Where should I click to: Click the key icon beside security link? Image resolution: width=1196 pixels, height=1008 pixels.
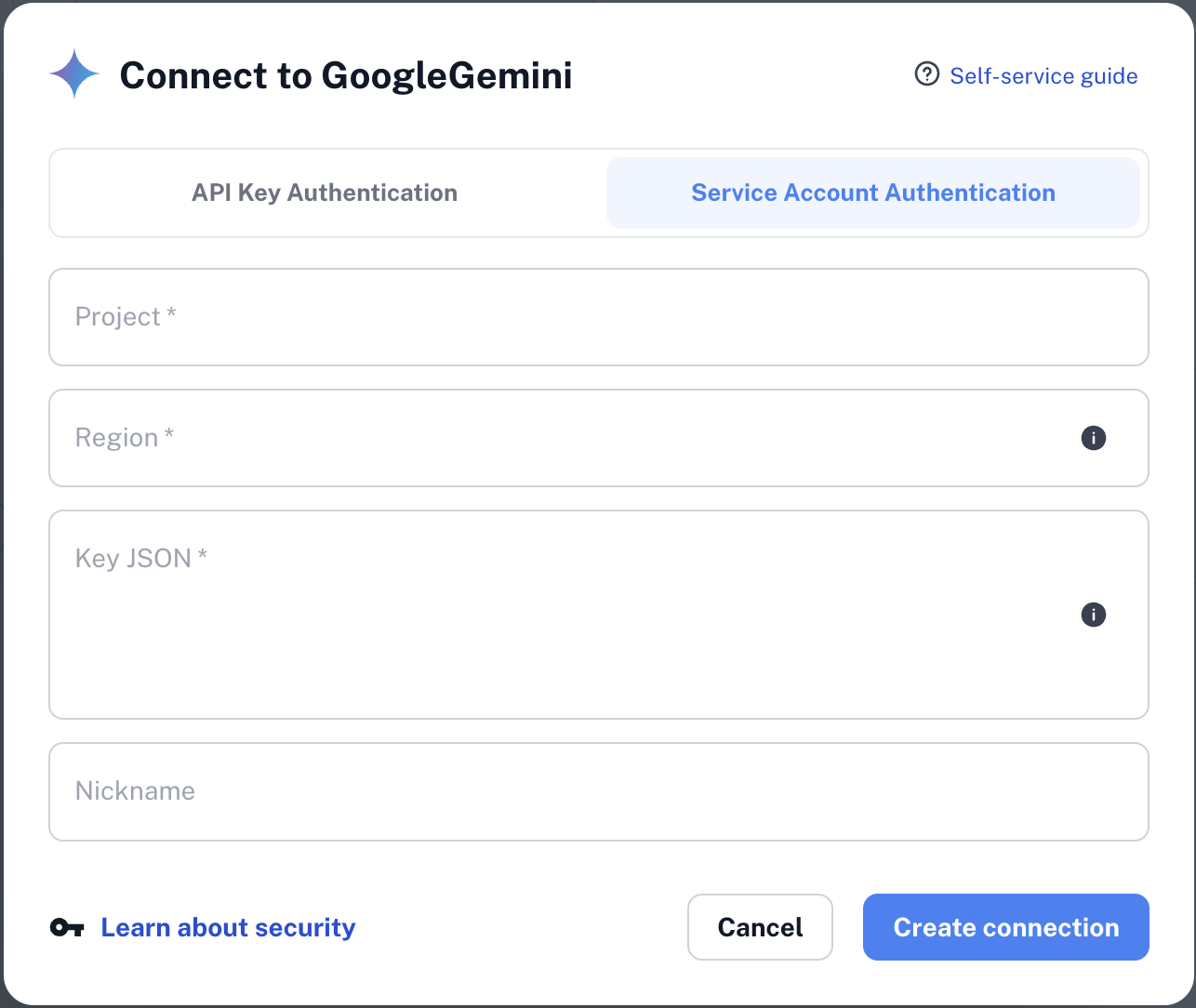[67, 927]
